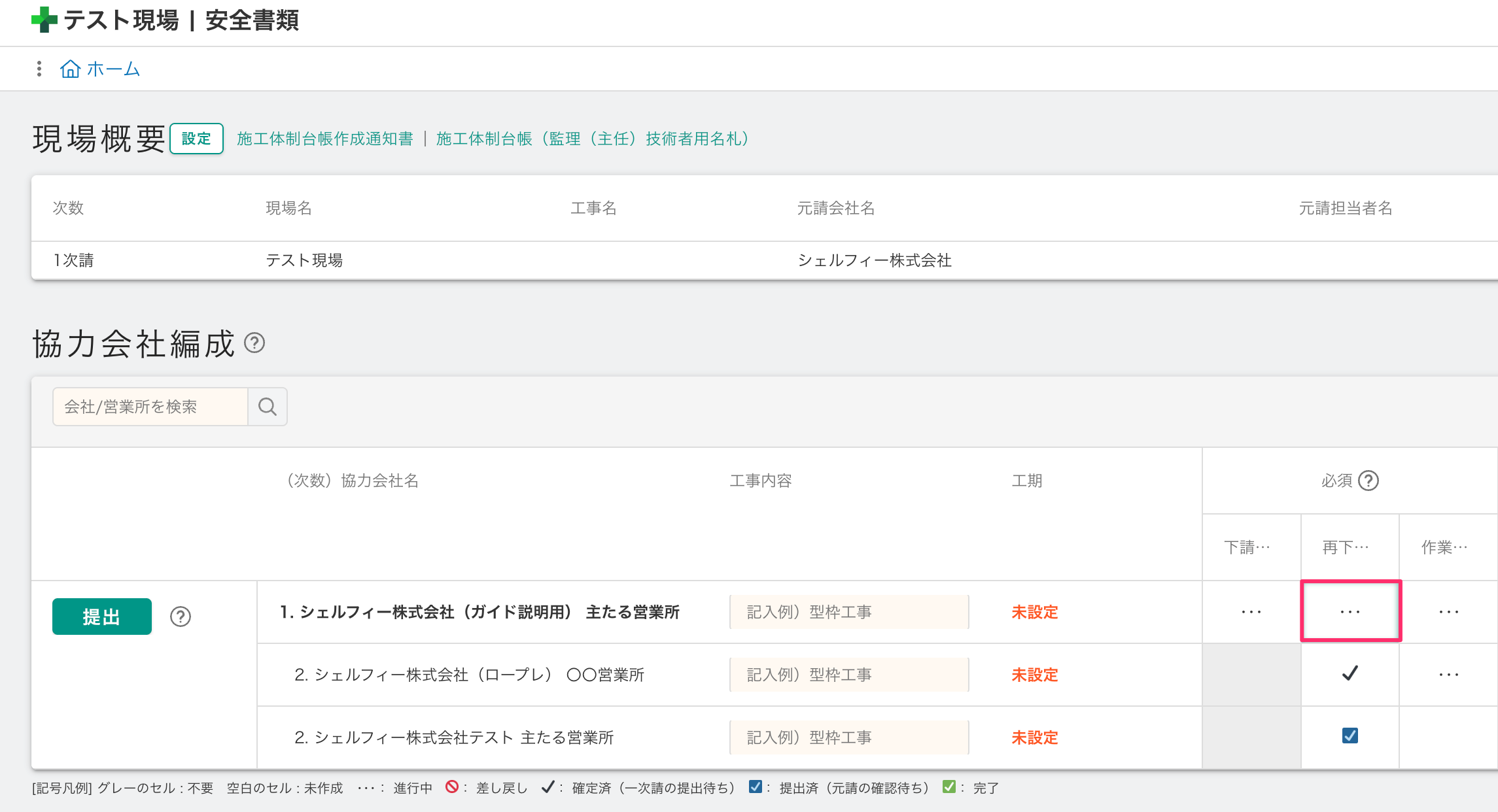The width and height of the screenshot is (1498, 812).
Task: Click 未設定 工期 for ガイド説明用 row
Action: pyautogui.click(x=1034, y=612)
